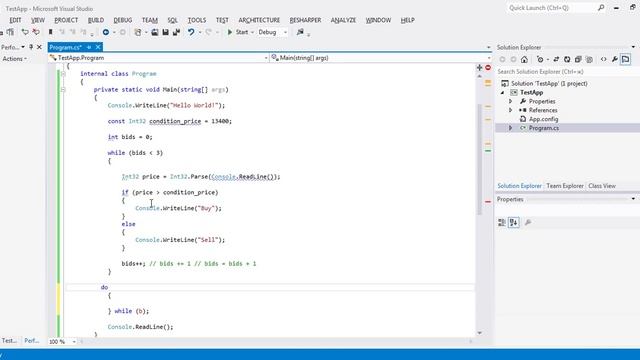Click the Pending Changes Filter clock icon

(540, 59)
